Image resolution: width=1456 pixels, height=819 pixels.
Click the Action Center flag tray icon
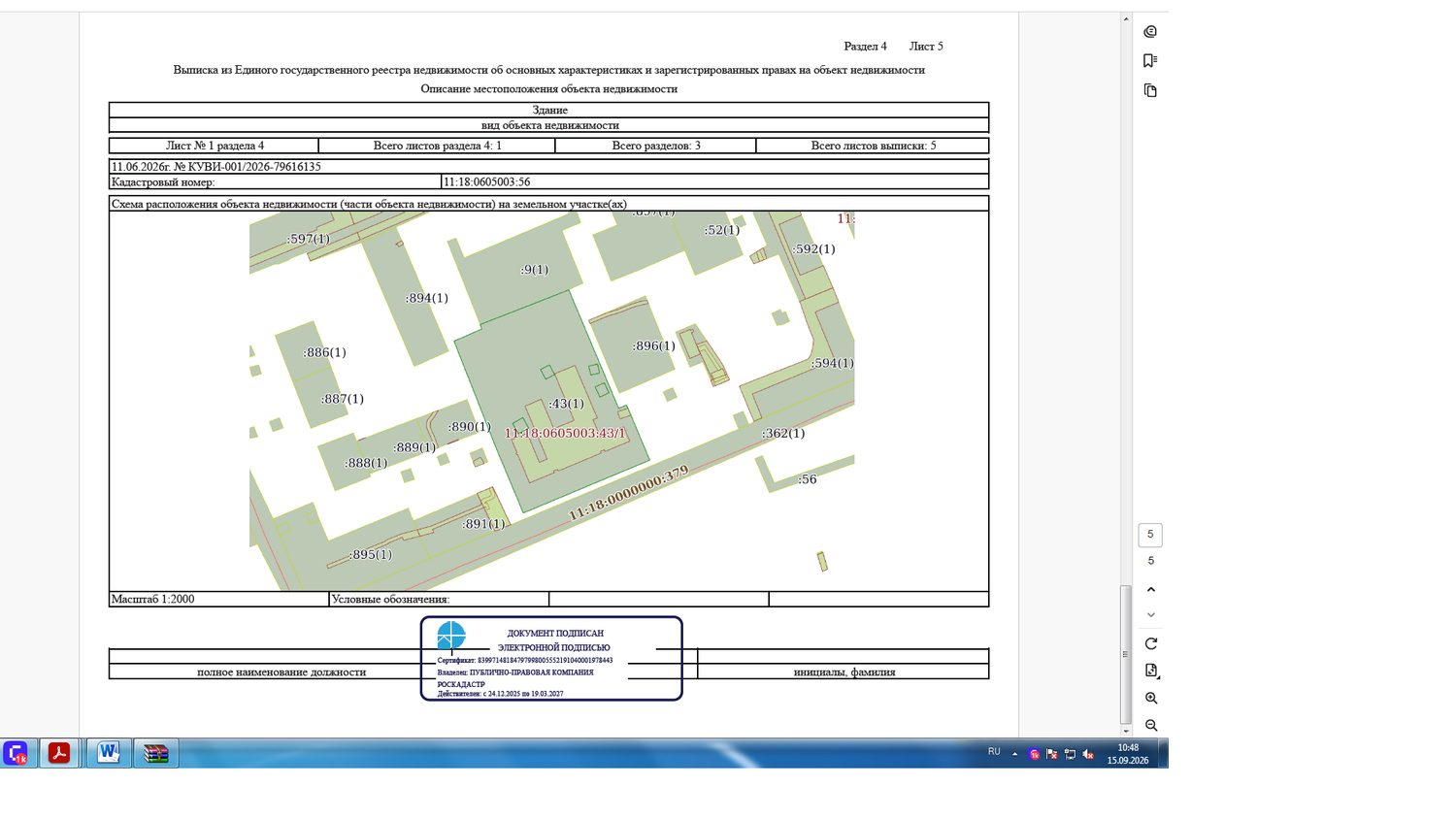coord(1051,754)
